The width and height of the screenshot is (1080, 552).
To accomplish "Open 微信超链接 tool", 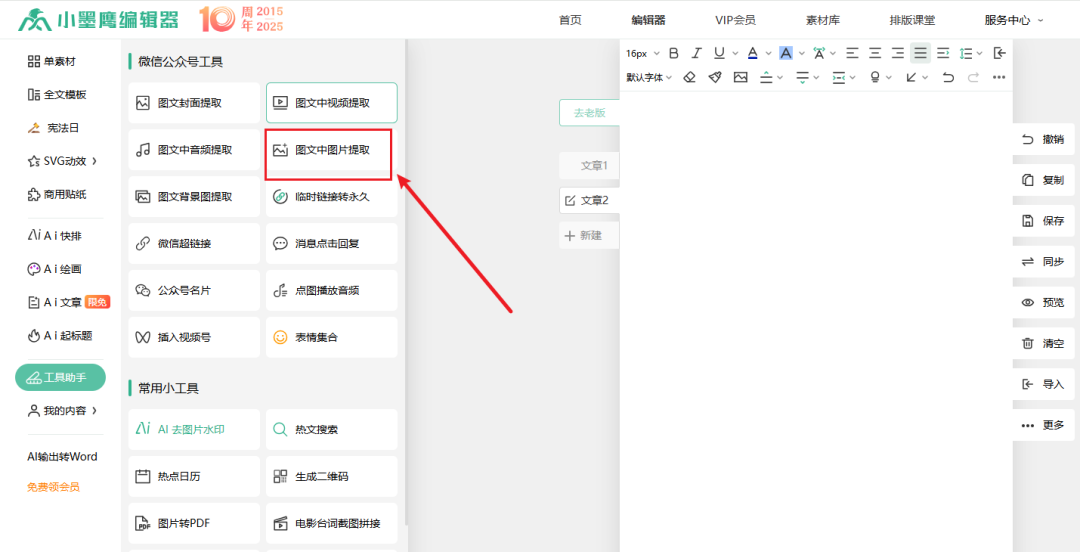I will [x=194, y=243].
